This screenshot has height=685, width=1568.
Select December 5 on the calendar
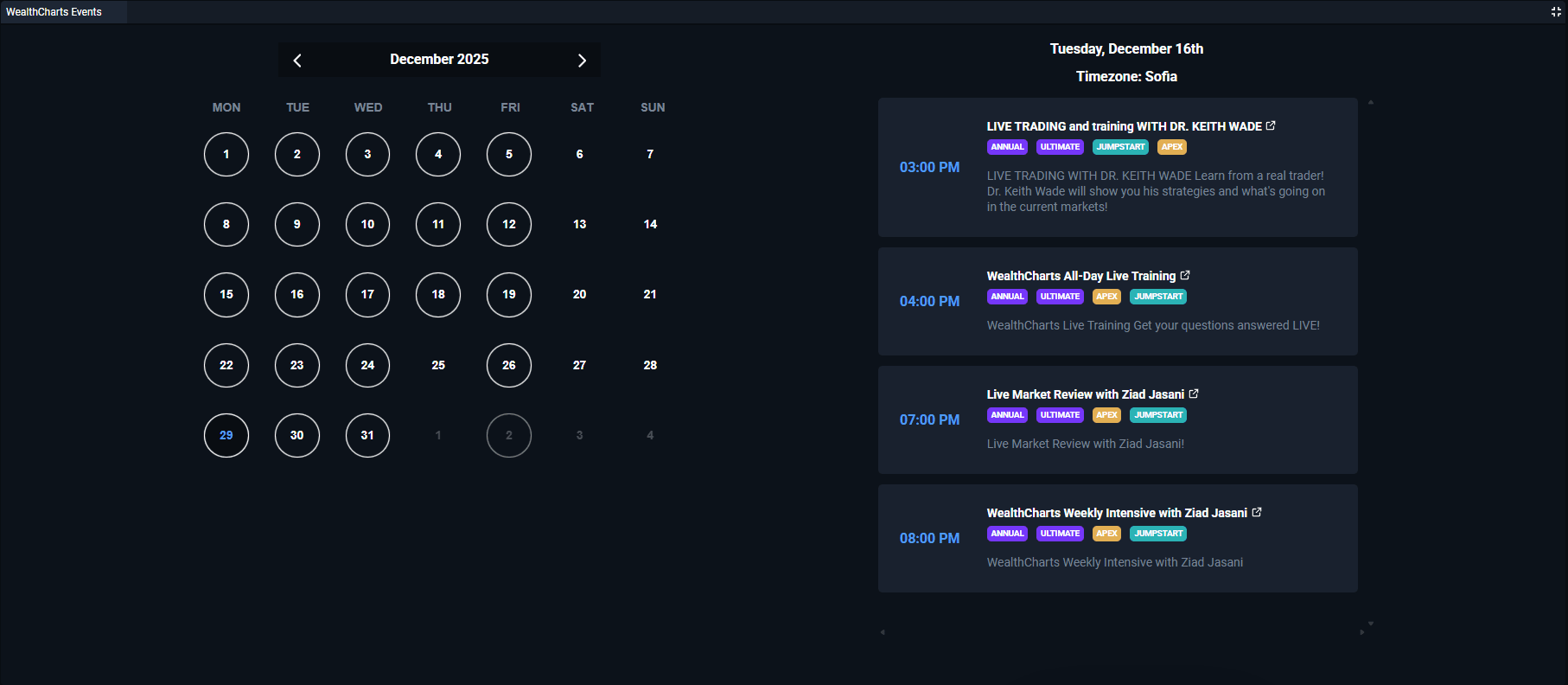[509, 154]
